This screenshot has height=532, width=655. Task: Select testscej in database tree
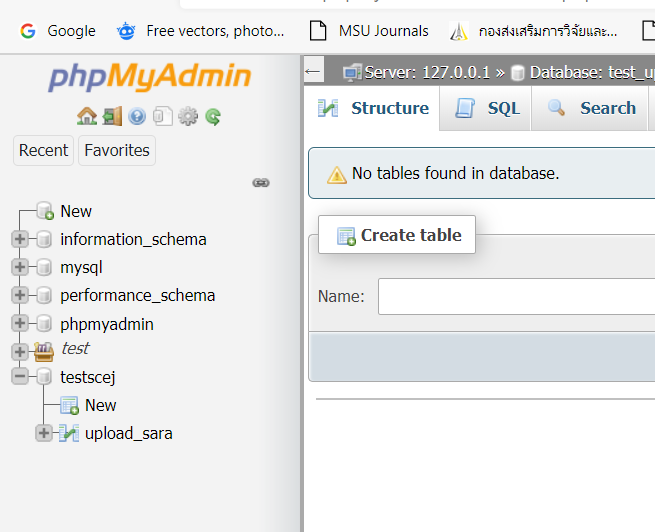click(x=88, y=377)
